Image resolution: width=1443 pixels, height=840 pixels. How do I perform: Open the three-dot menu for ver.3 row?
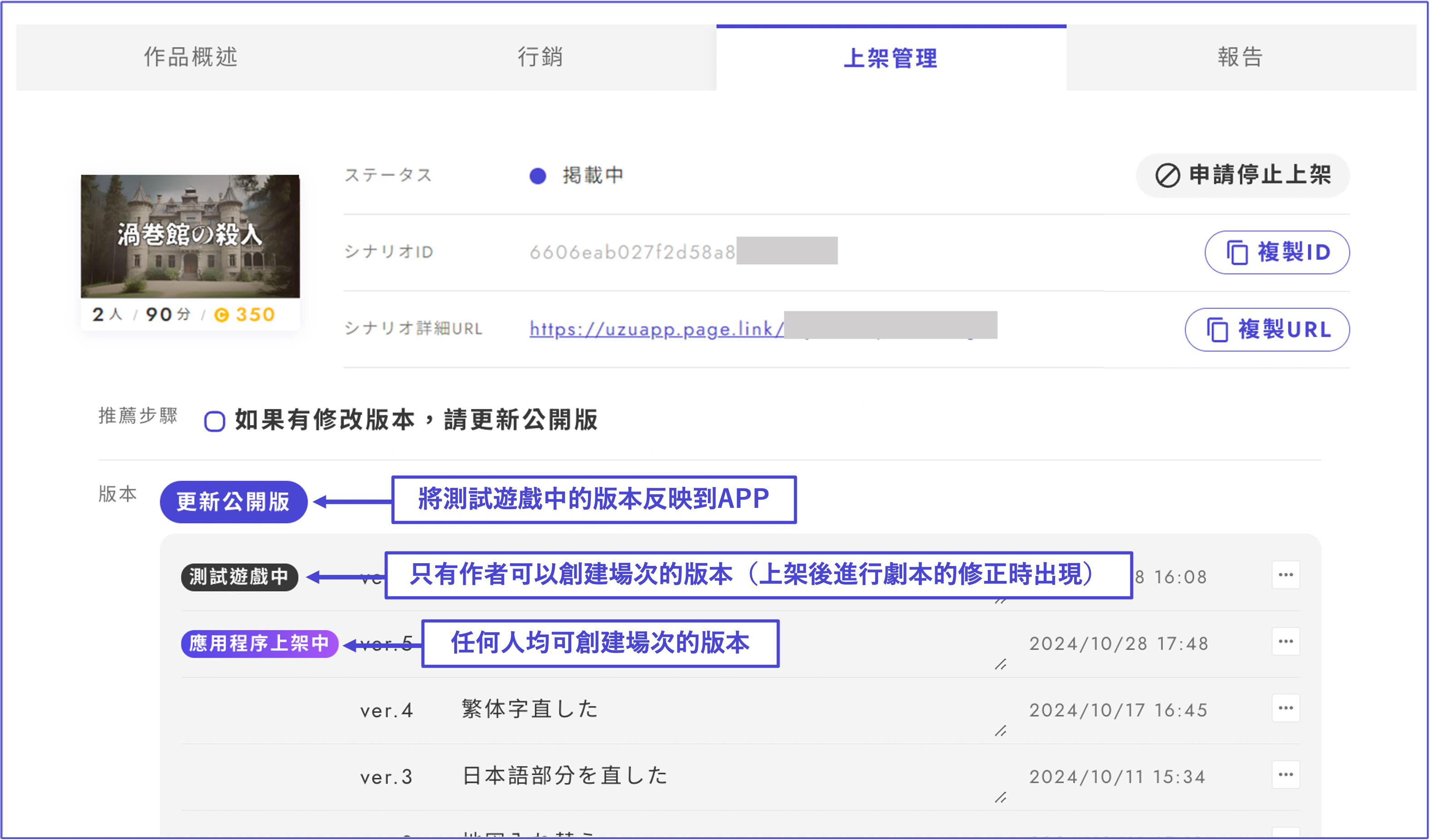pyautogui.click(x=1286, y=775)
